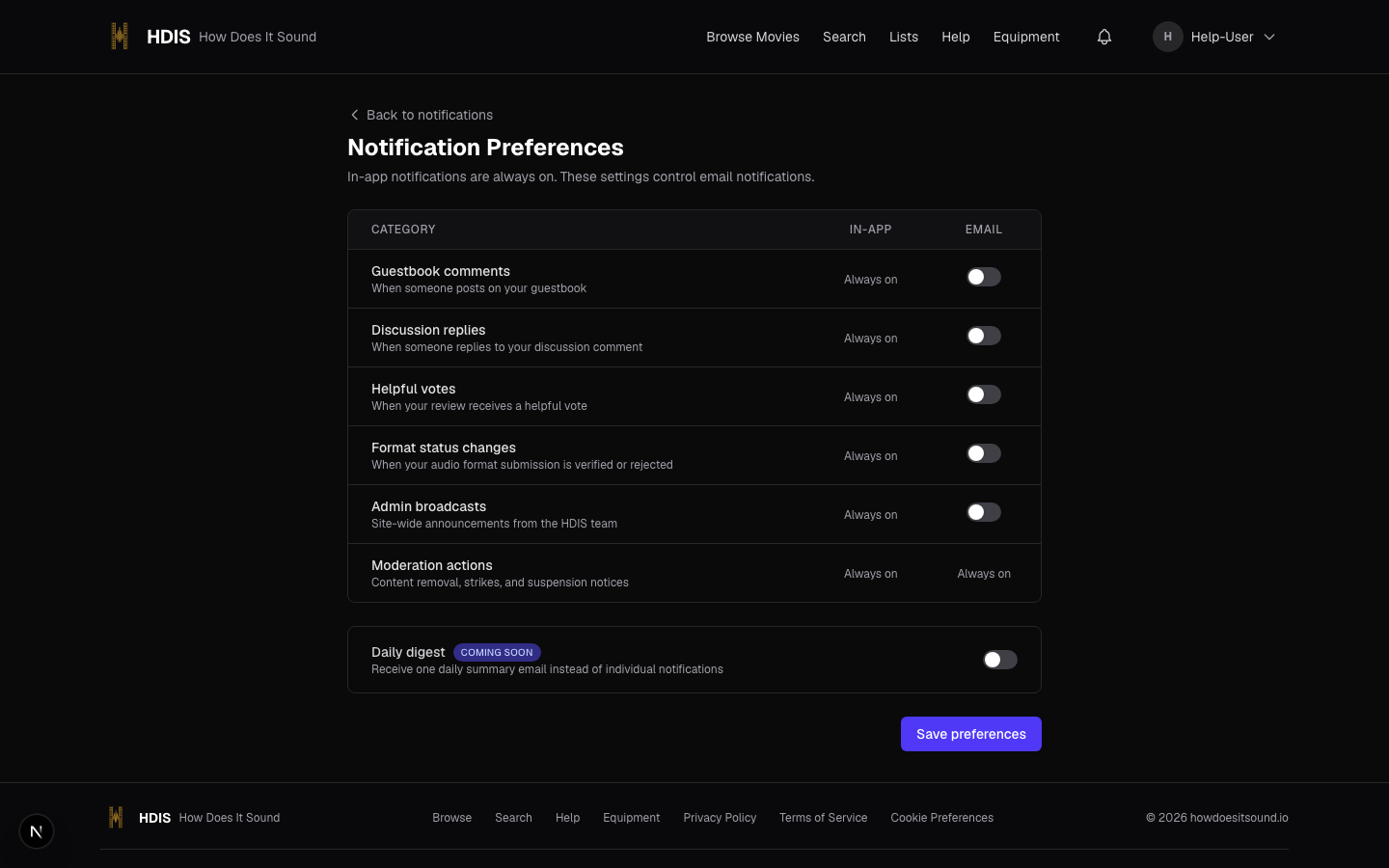1389x868 pixels.
Task: Go Back to notifications link
Action: pos(421,115)
